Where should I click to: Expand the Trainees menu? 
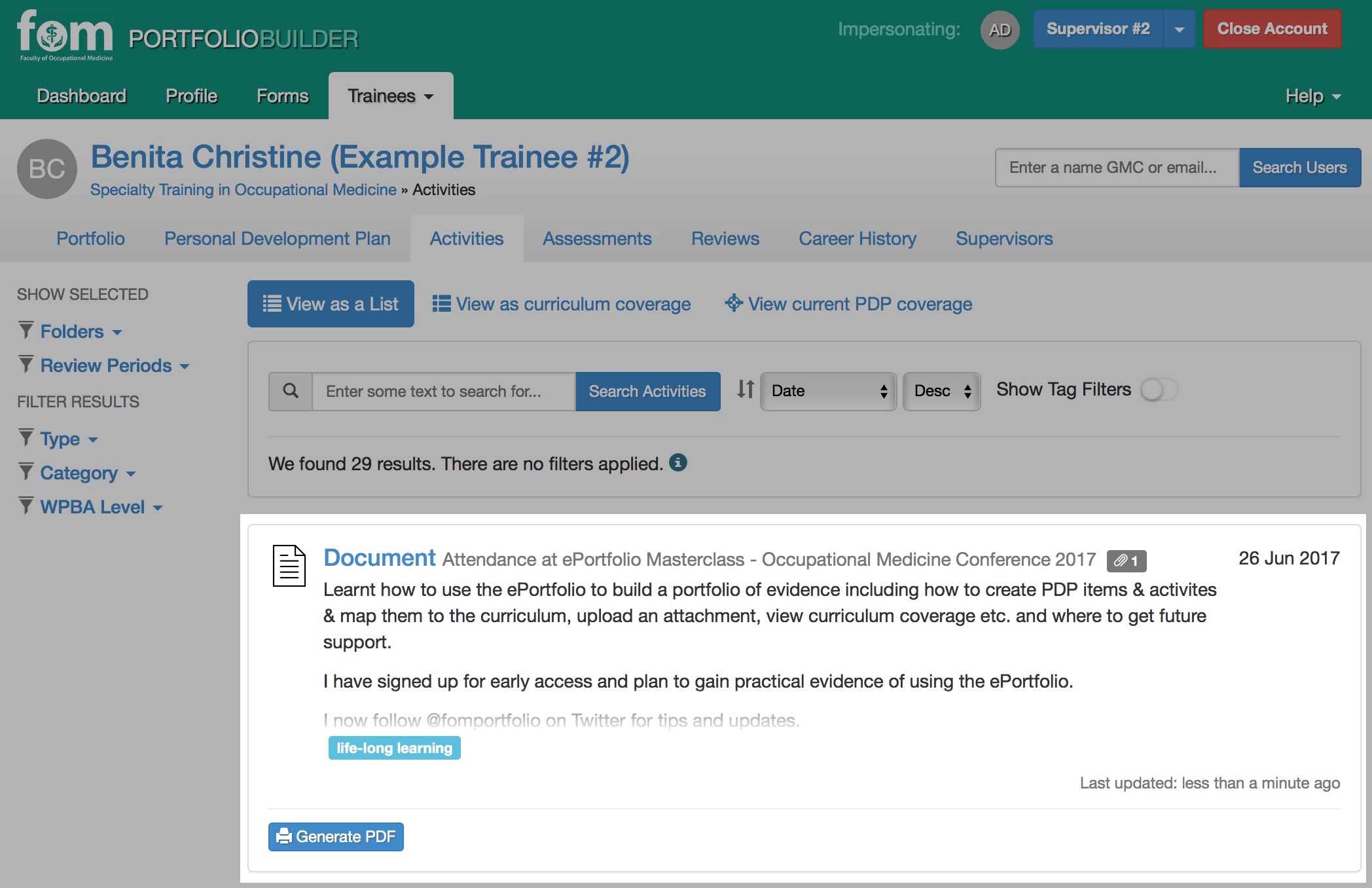coord(391,96)
